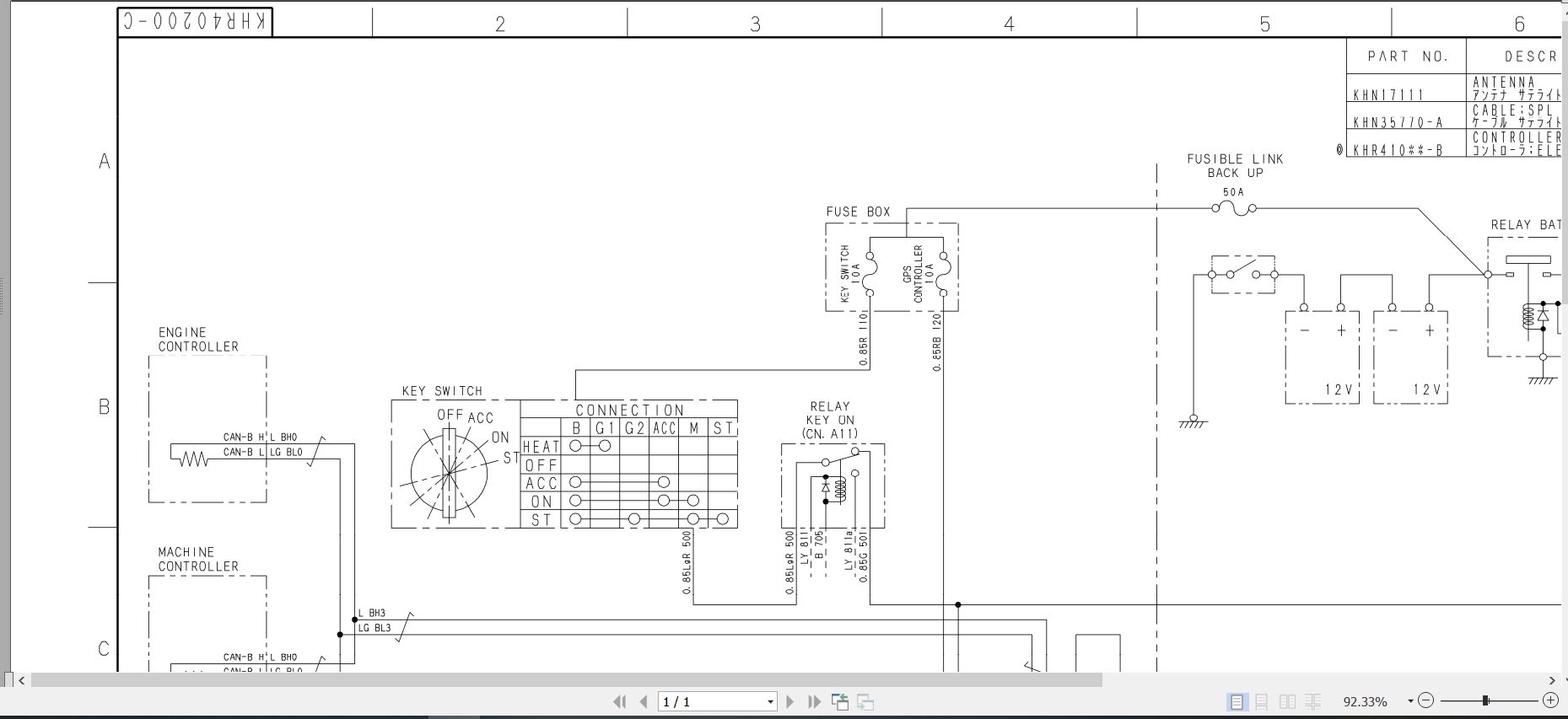Click the previous view icon
The image size is (1568, 719).
tap(840, 701)
